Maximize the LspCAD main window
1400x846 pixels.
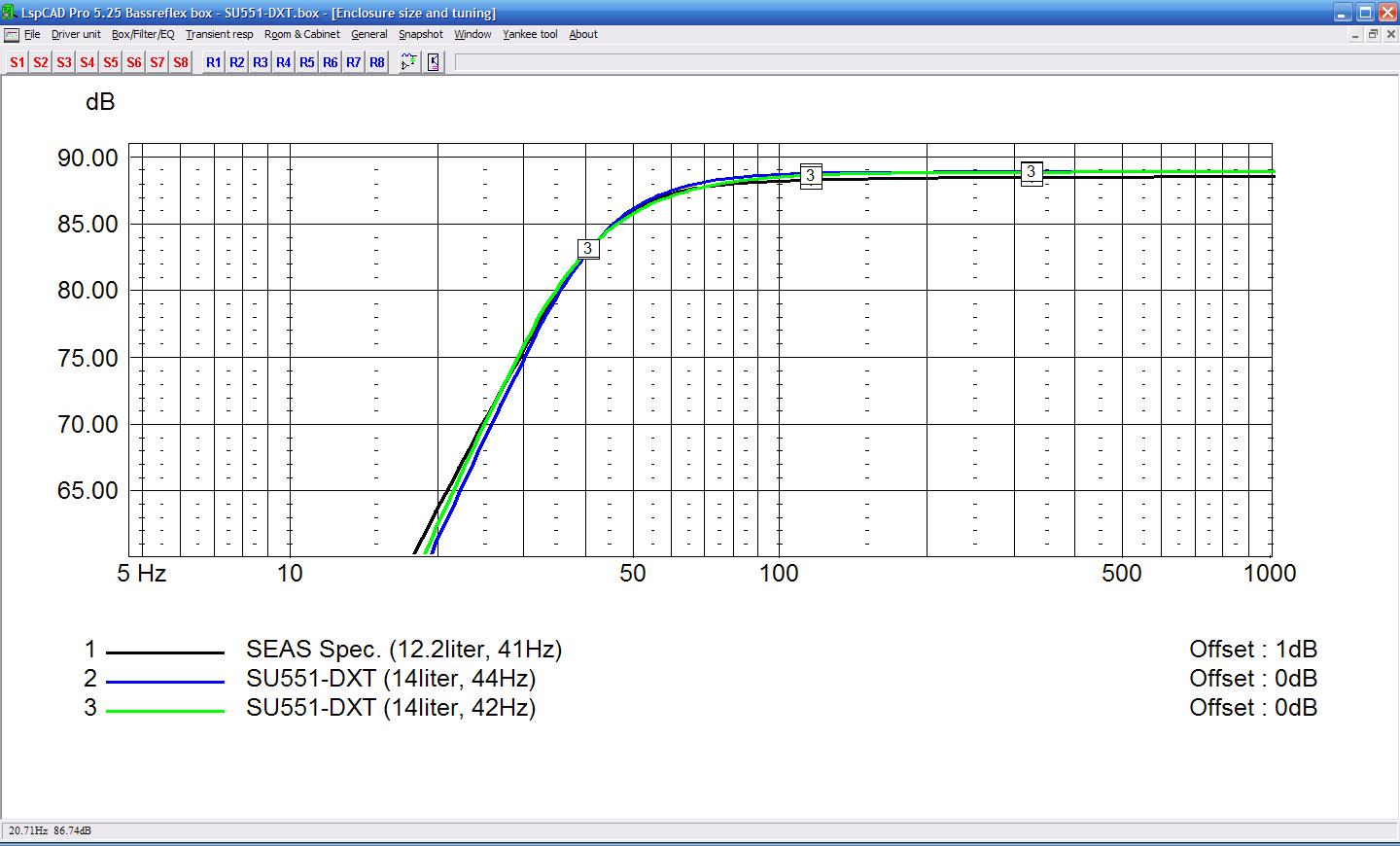click(1365, 13)
